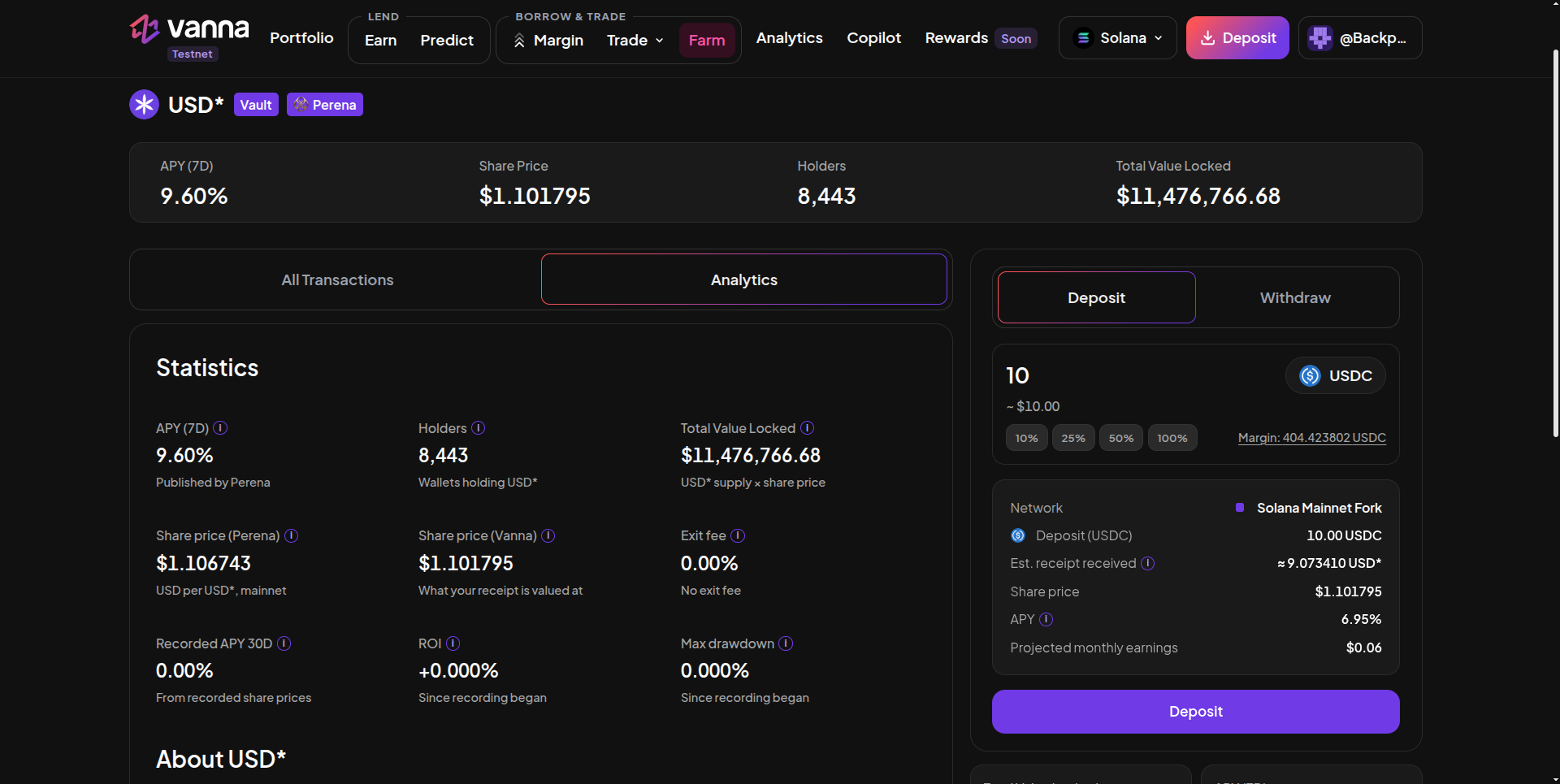Click the Vanna logo icon
Viewport: 1560px width, 784px height.
145,29
